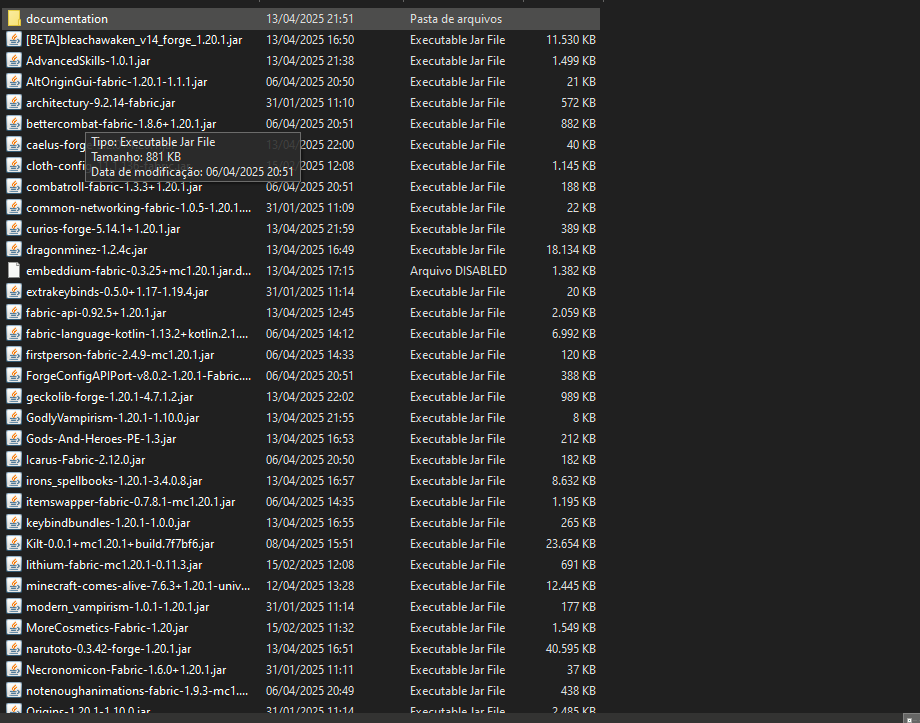The image size is (920, 723).
Task: Click jar icon of bleachawaken_v14_forge file
Action: 14,40
